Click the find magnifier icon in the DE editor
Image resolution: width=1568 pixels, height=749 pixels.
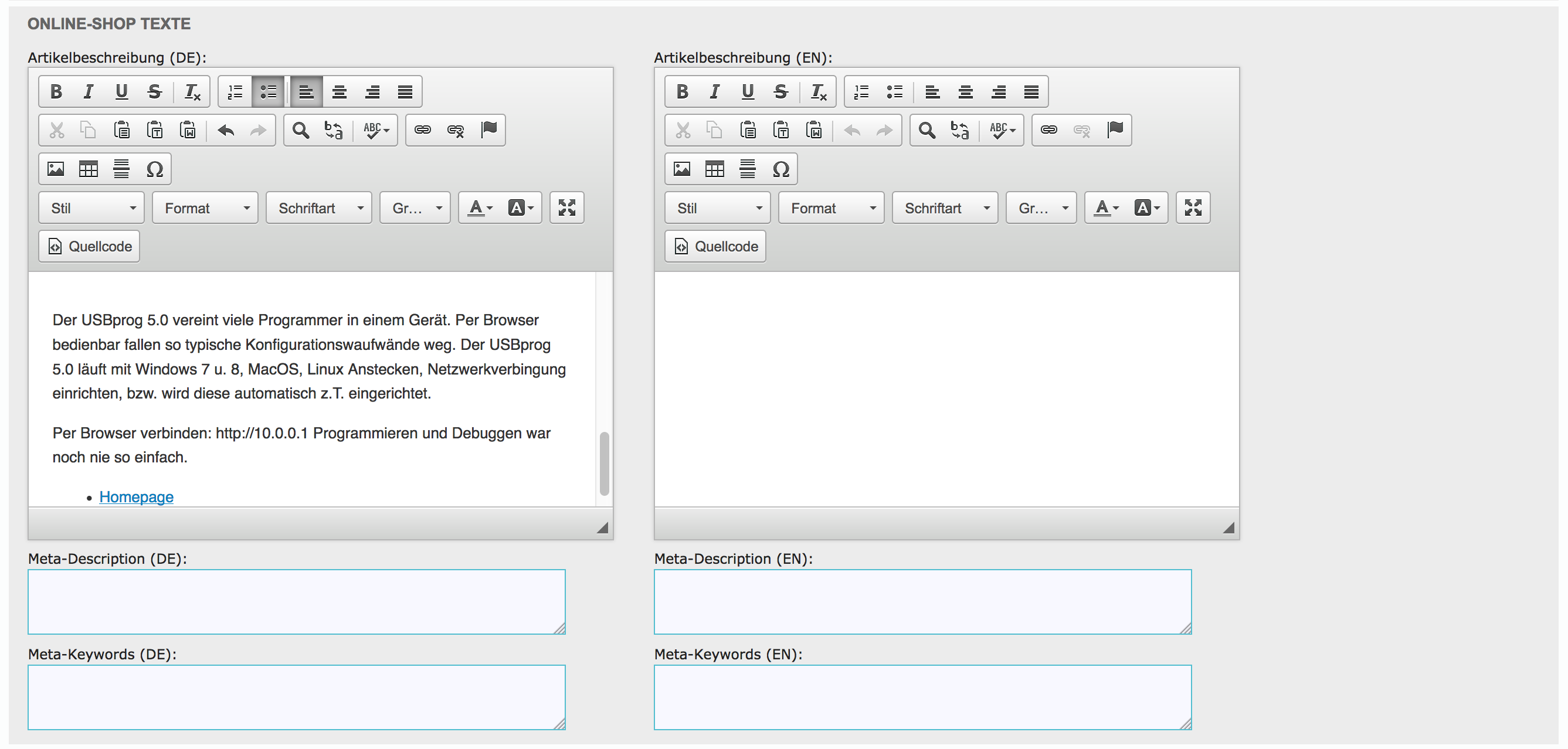tap(301, 130)
